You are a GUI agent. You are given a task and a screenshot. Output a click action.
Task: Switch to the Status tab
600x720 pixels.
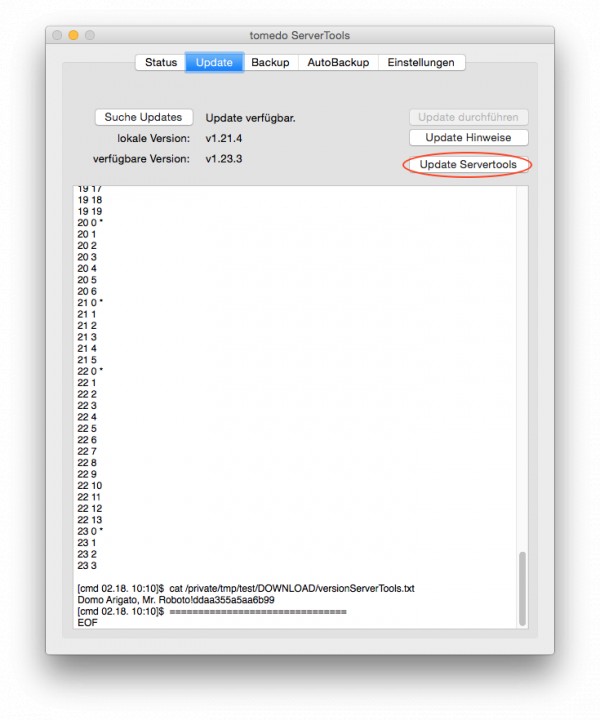(x=161, y=62)
